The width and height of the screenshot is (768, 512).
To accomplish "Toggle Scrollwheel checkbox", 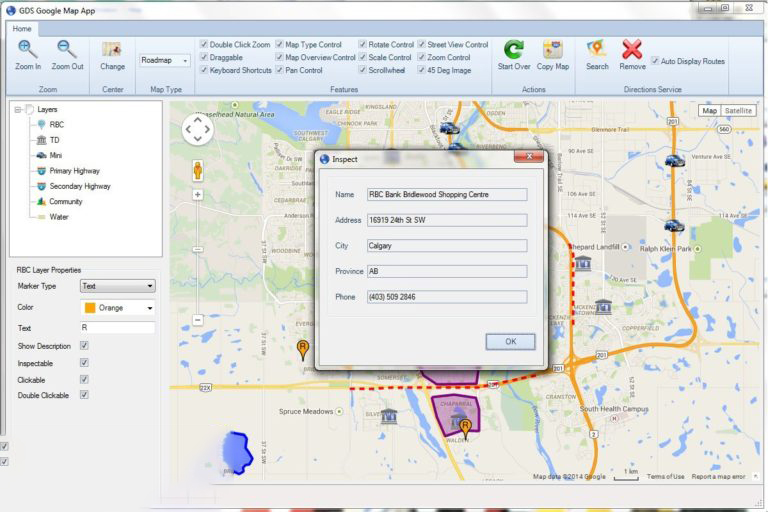I will (x=362, y=70).
